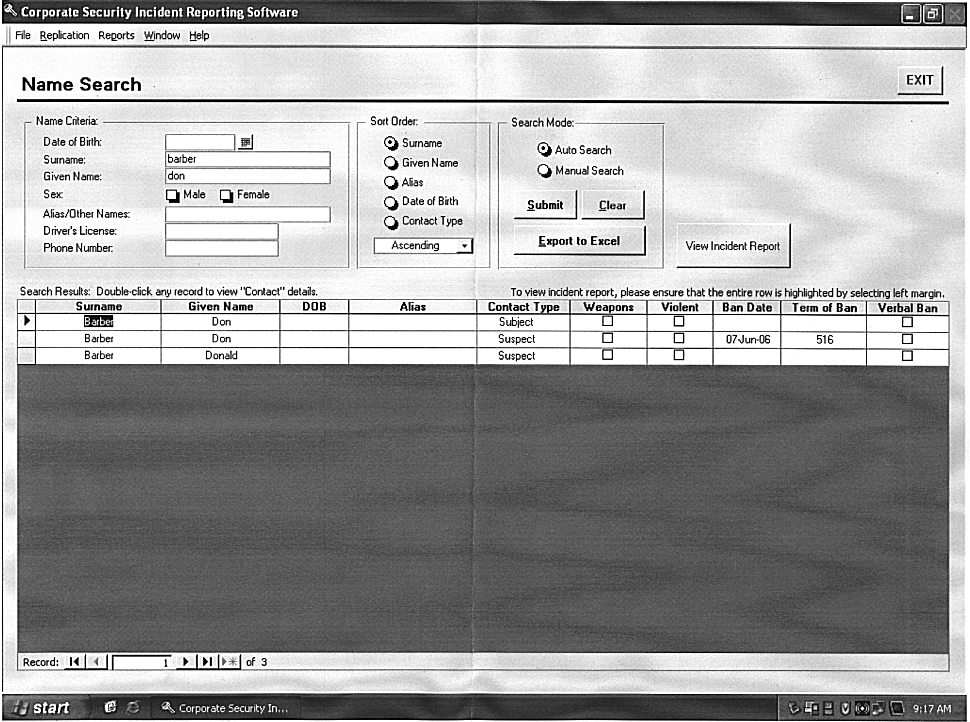The image size is (970, 722).
Task: Open the Ascending sort direction dropdown
Action: [465, 246]
